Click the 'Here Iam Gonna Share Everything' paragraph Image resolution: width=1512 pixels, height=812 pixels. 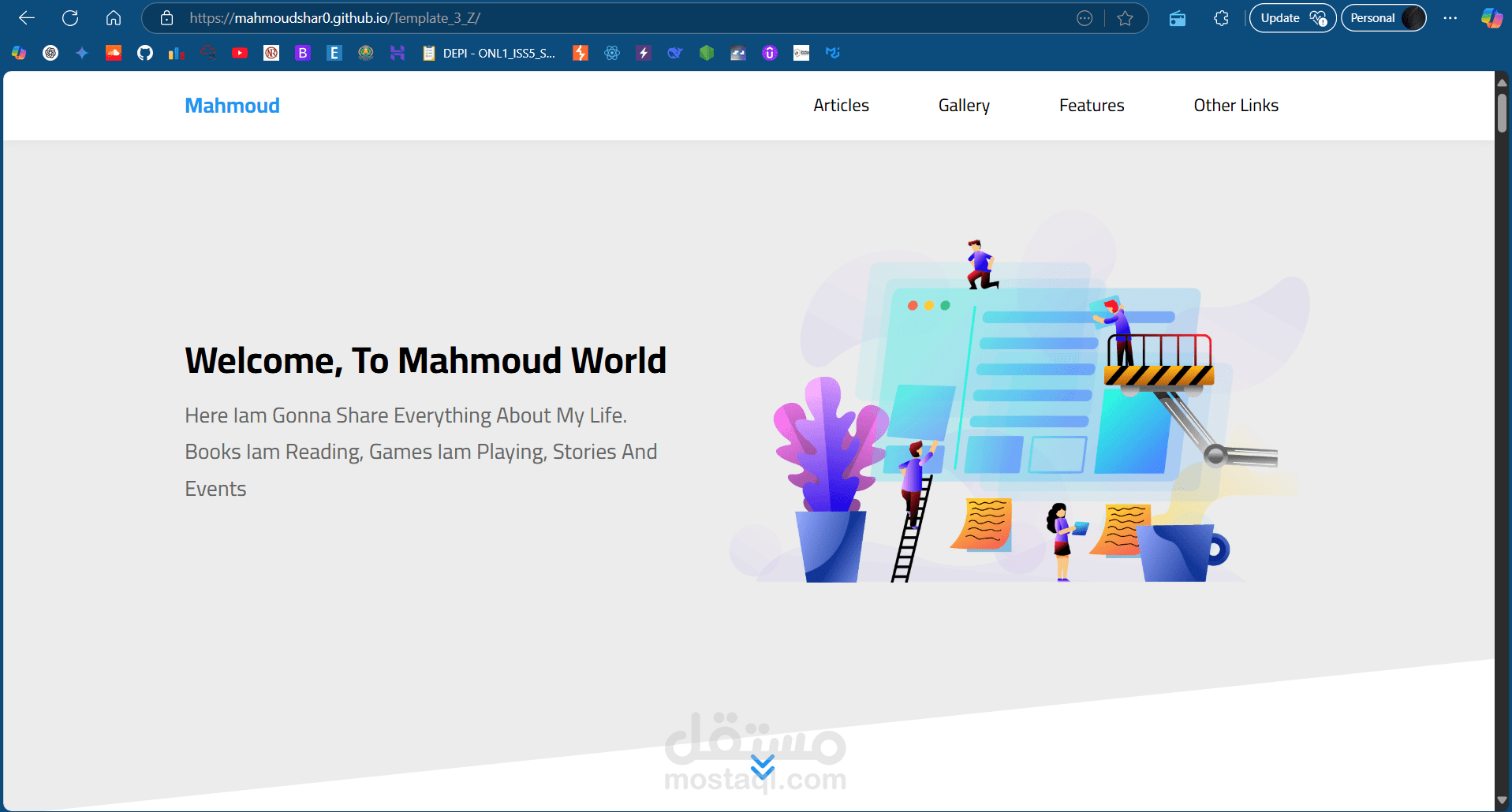pyautogui.click(x=421, y=452)
